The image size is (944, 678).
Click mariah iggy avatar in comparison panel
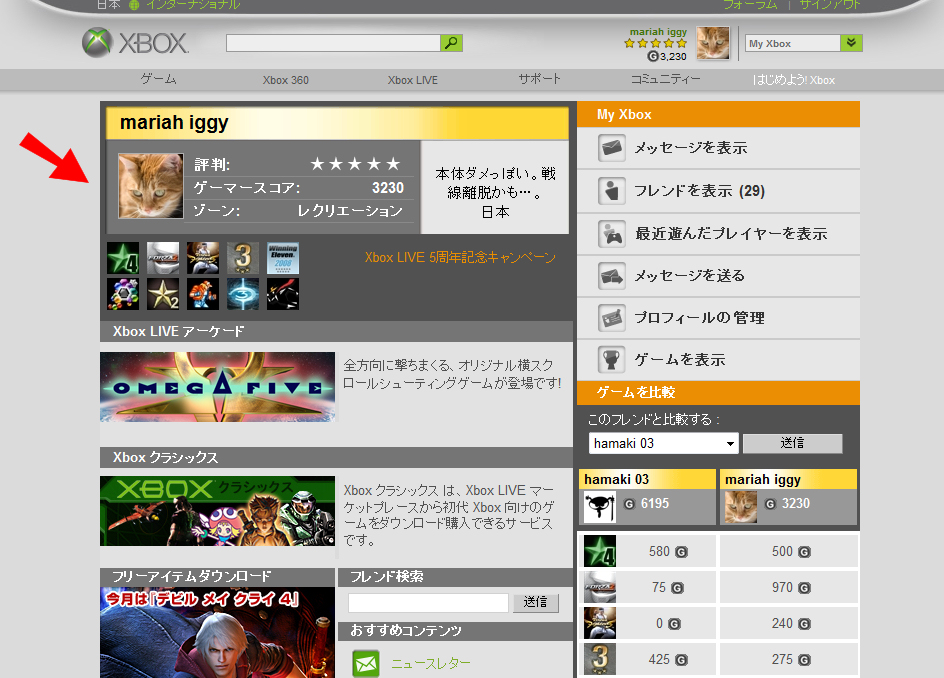741,507
